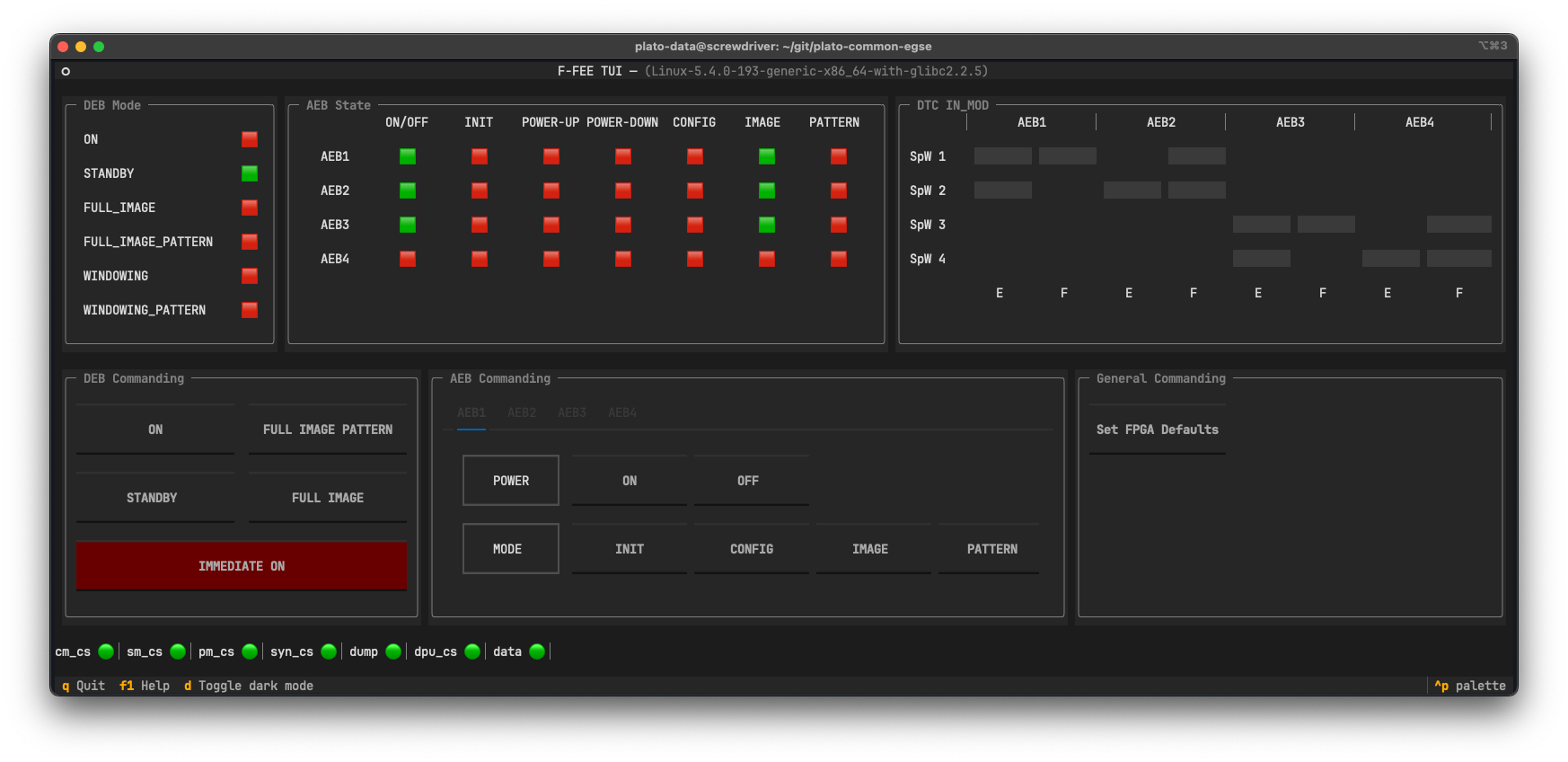Click SpW 1 AEB1 E cell
The height and width of the screenshot is (762, 1568).
pyautogui.click(x=1002, y=156)
